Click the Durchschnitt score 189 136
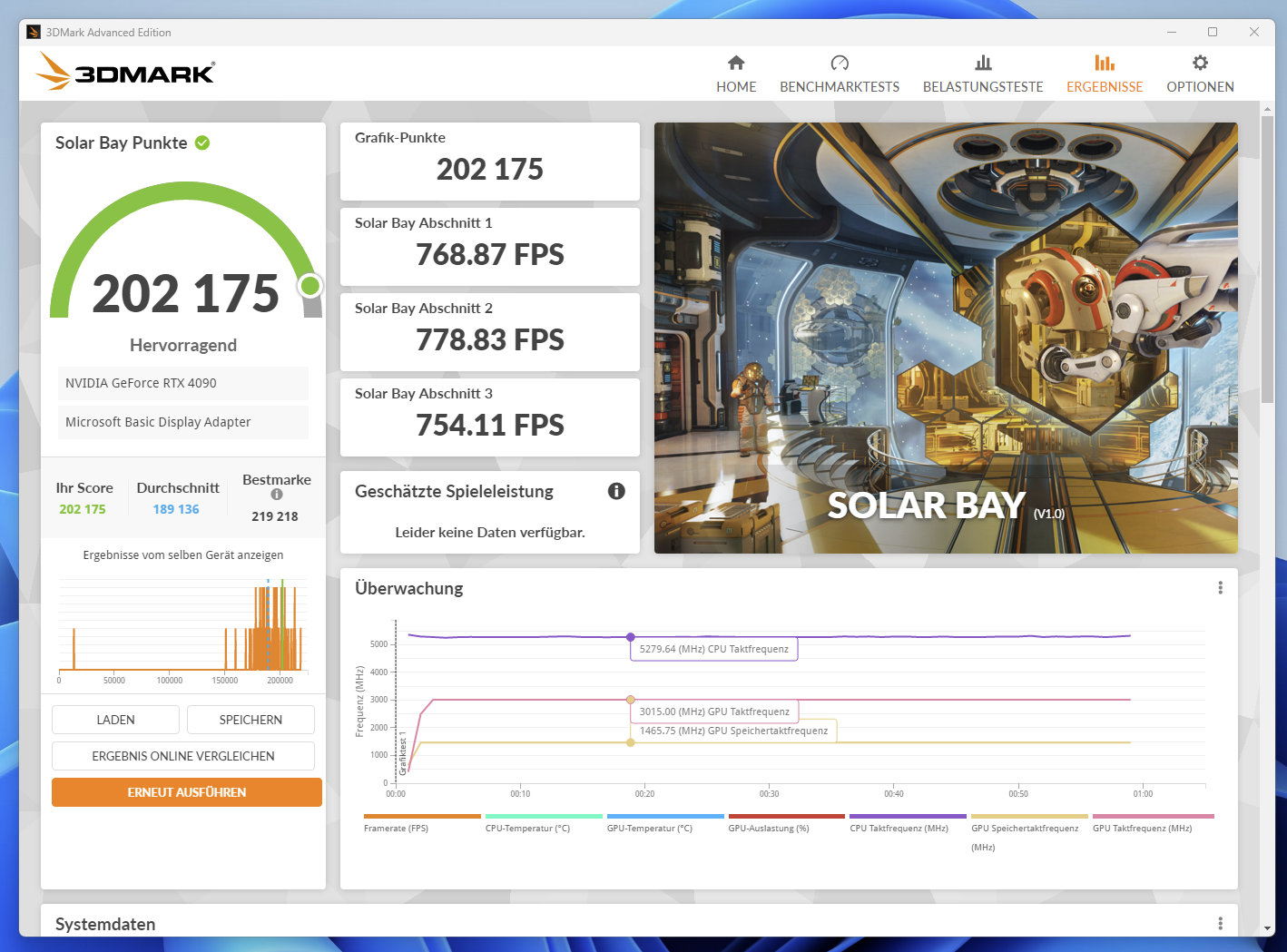The width and height of the screenshot is (1287, 952). (x=176, y=509)
